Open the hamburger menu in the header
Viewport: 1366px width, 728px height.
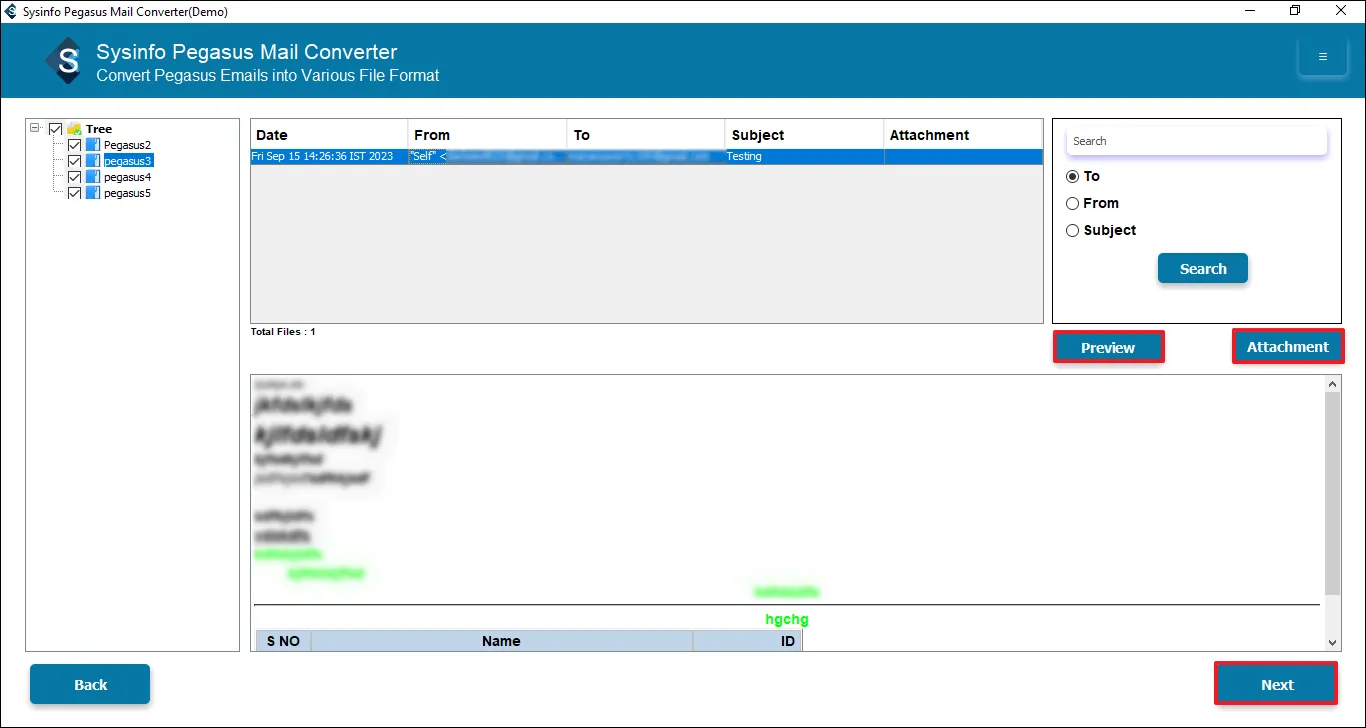1322,57
